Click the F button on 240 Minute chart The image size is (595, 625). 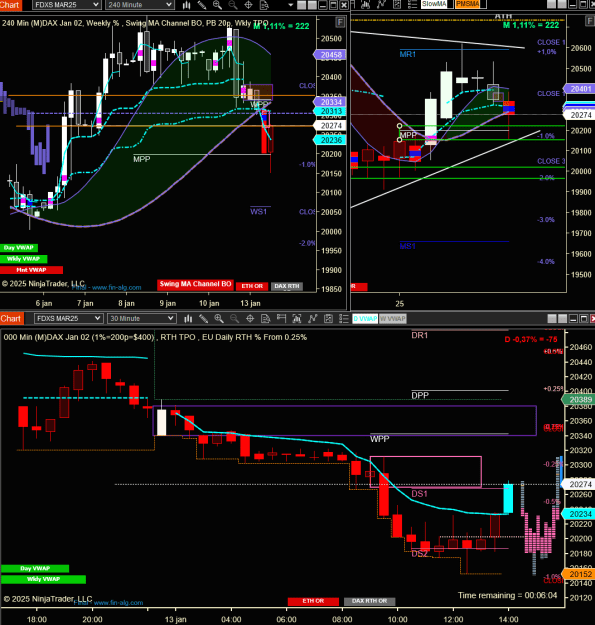(340, 22)
